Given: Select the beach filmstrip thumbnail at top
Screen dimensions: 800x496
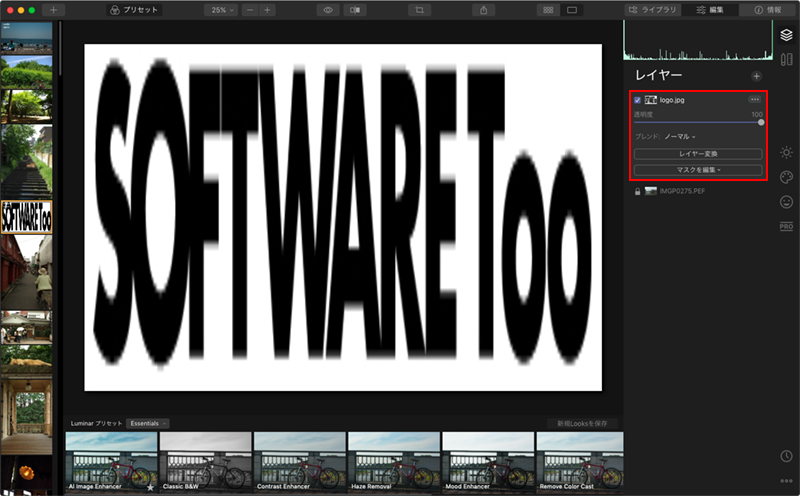Looking at the screenshot, I should tap(27, 37).
